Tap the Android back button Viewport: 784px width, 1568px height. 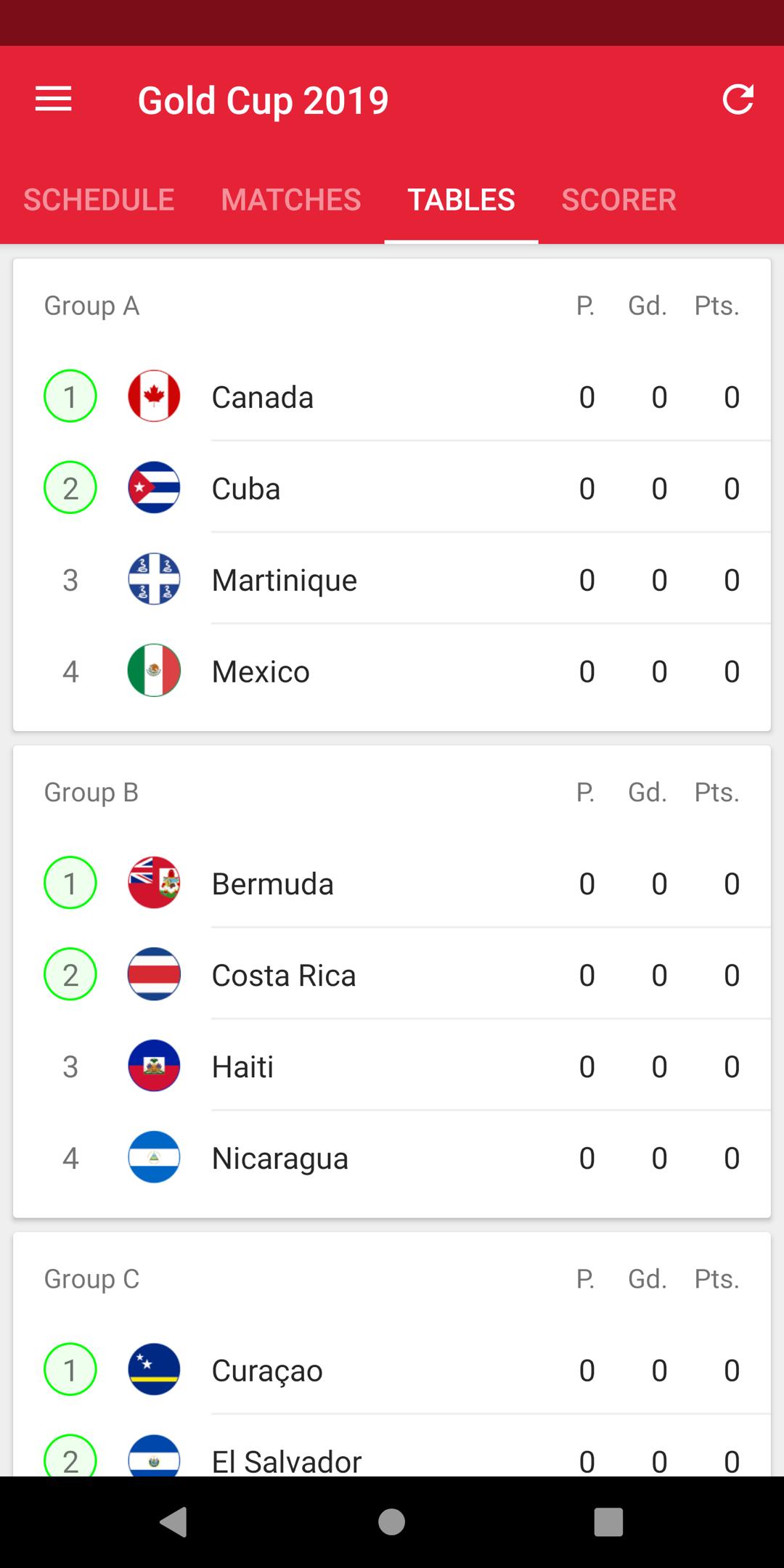174,1522
